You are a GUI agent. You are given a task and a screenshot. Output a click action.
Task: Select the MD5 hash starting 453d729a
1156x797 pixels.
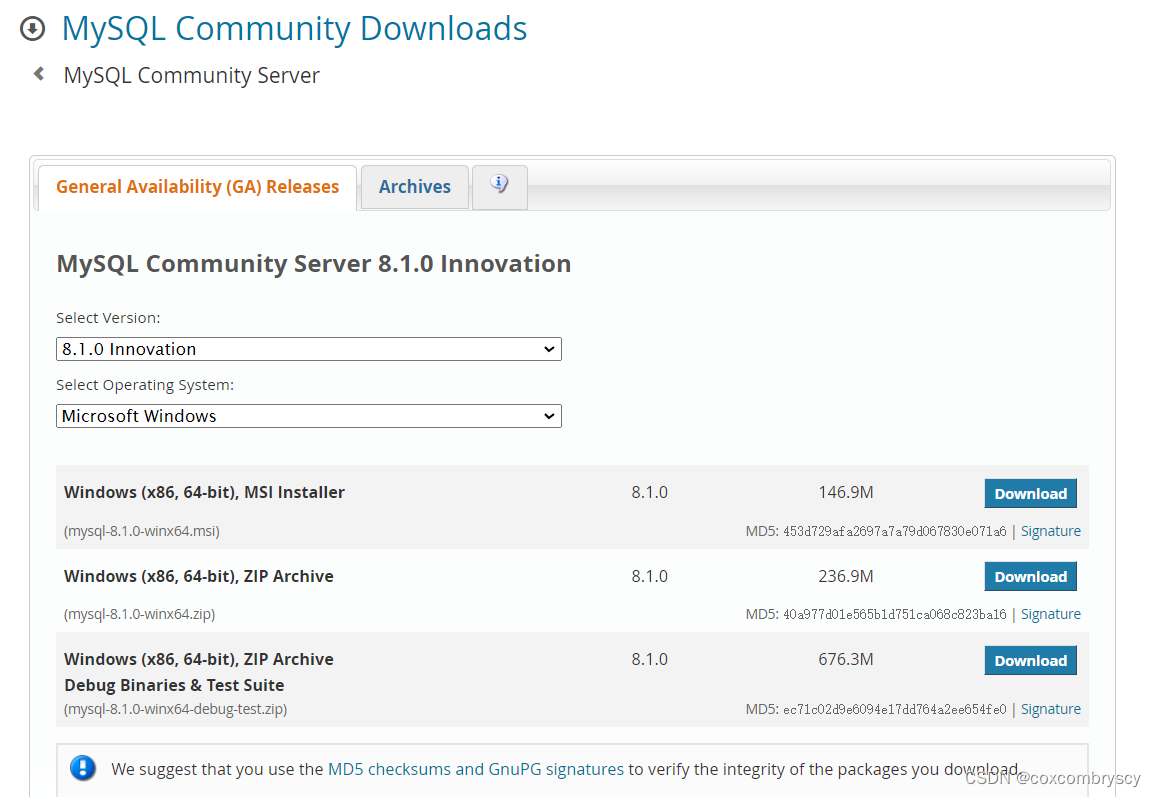tap(894, 532)
